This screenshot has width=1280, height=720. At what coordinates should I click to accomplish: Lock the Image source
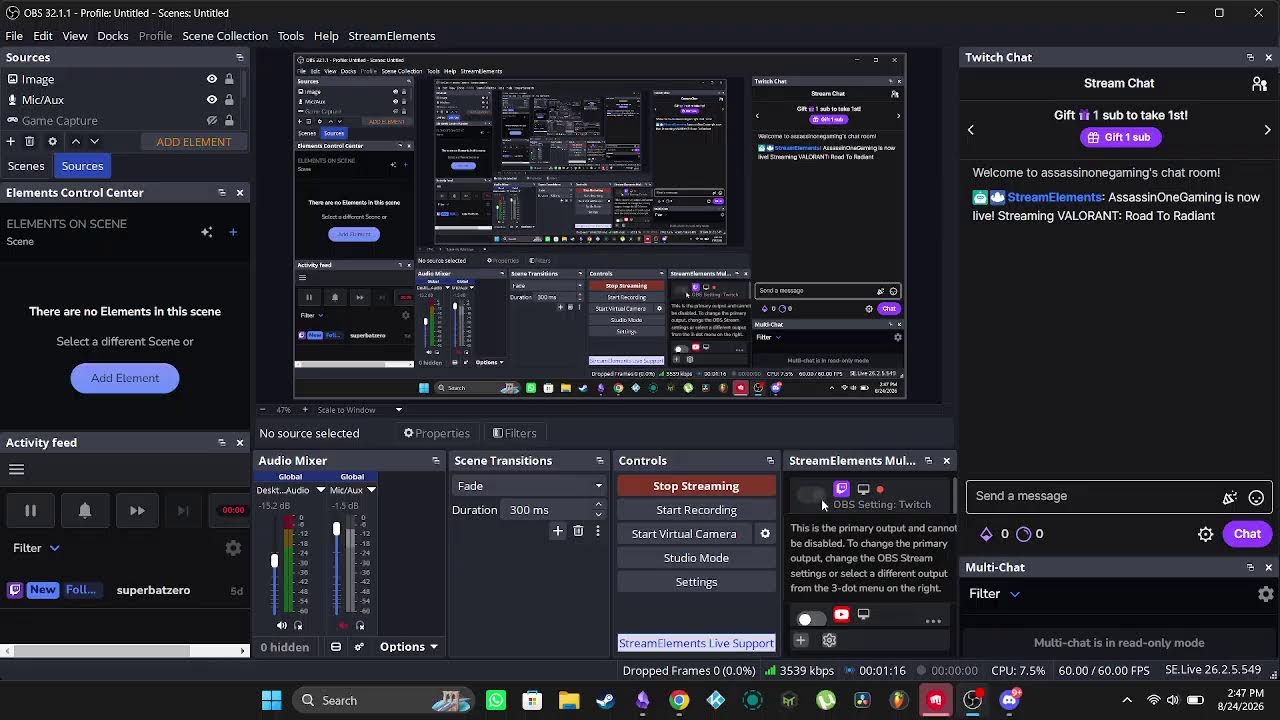click(229, 79)
